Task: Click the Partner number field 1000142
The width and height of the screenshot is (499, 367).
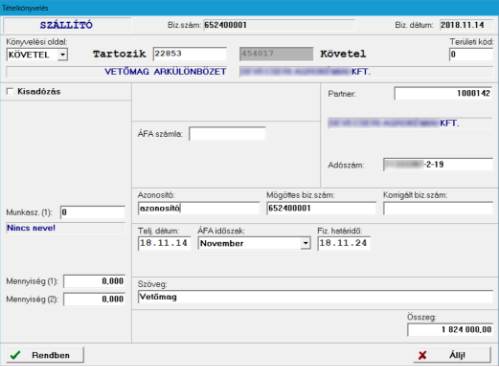Action: [x=443, y=93]
